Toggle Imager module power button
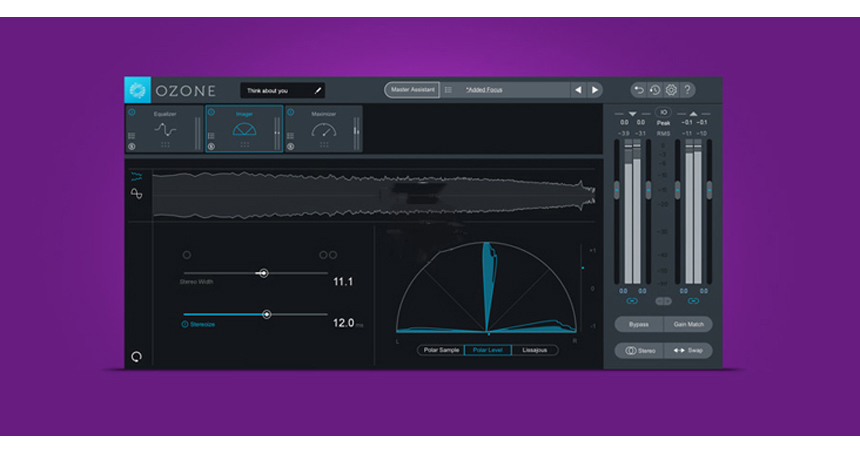860x451 pixels. 211,112
